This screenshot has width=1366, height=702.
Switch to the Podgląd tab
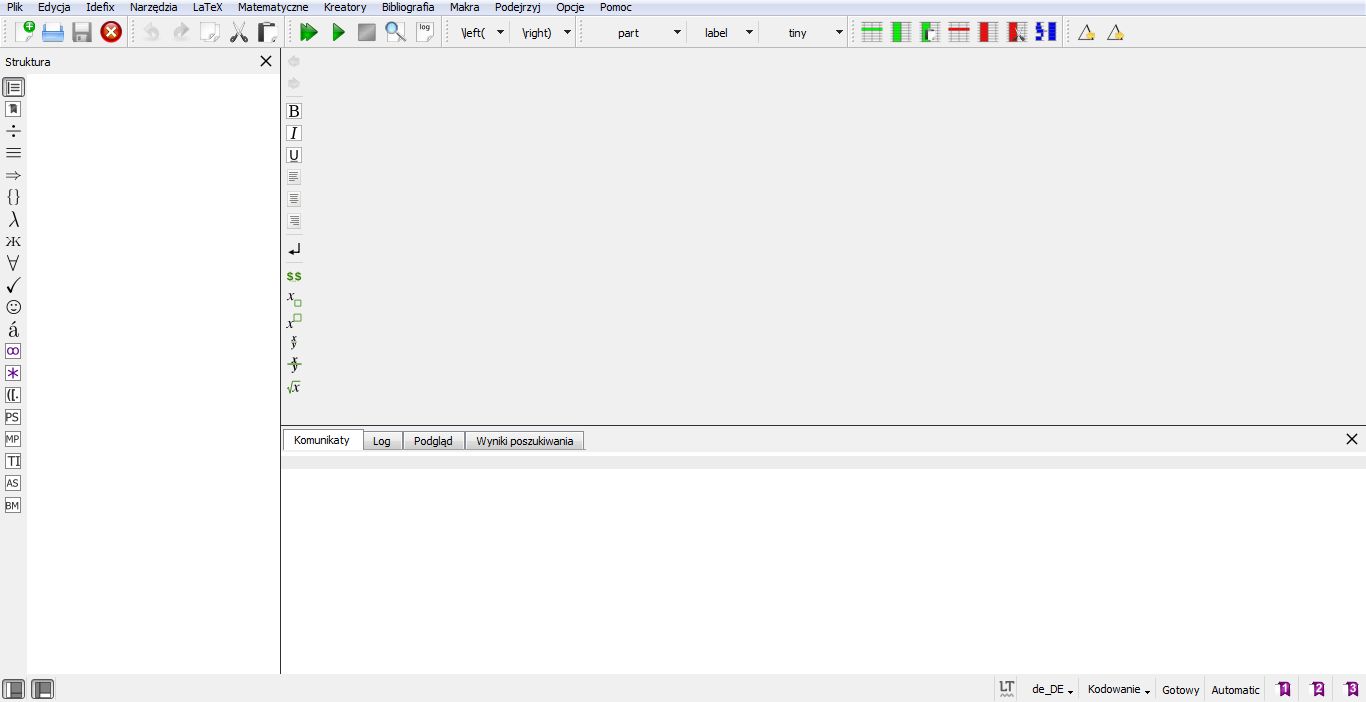(433, 441)
